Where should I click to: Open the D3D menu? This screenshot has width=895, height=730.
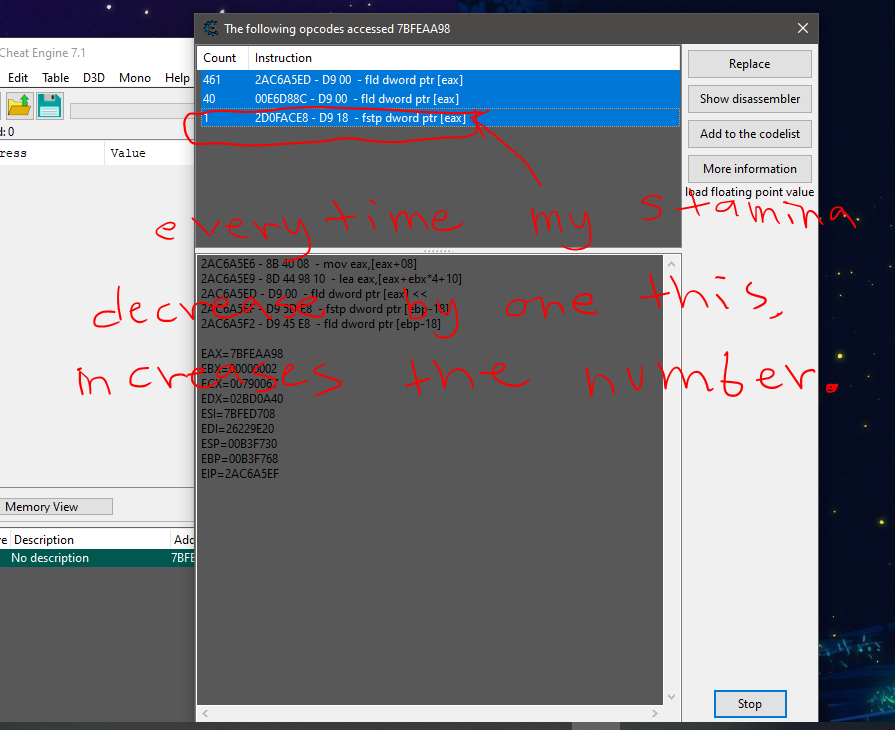(94, 78)
